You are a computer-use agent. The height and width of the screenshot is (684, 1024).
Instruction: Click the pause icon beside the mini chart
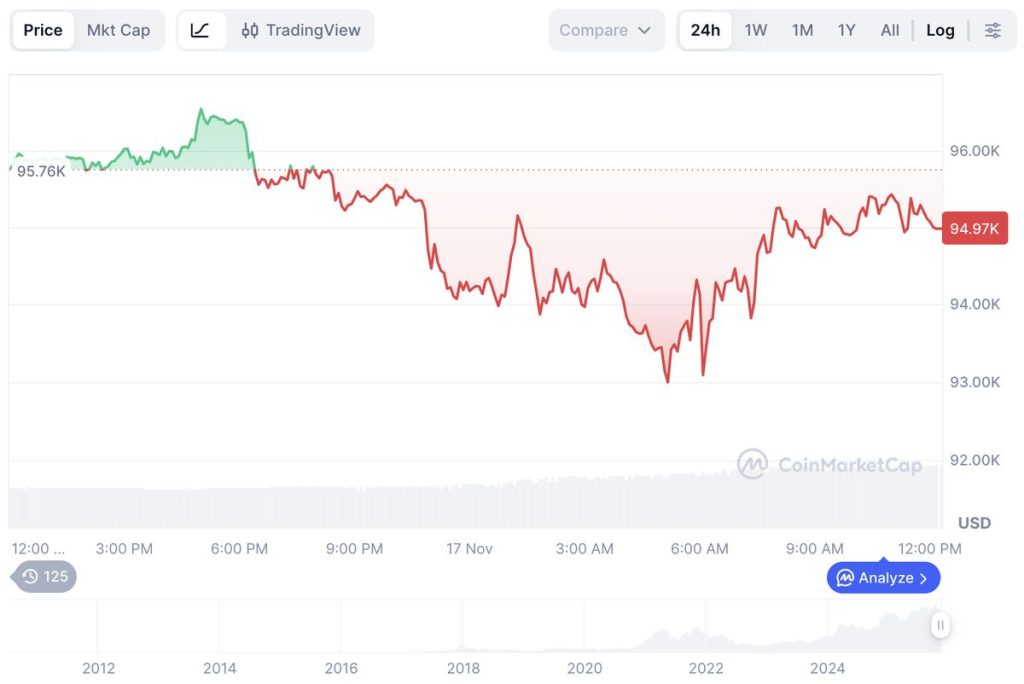click(x=940, y=624)
